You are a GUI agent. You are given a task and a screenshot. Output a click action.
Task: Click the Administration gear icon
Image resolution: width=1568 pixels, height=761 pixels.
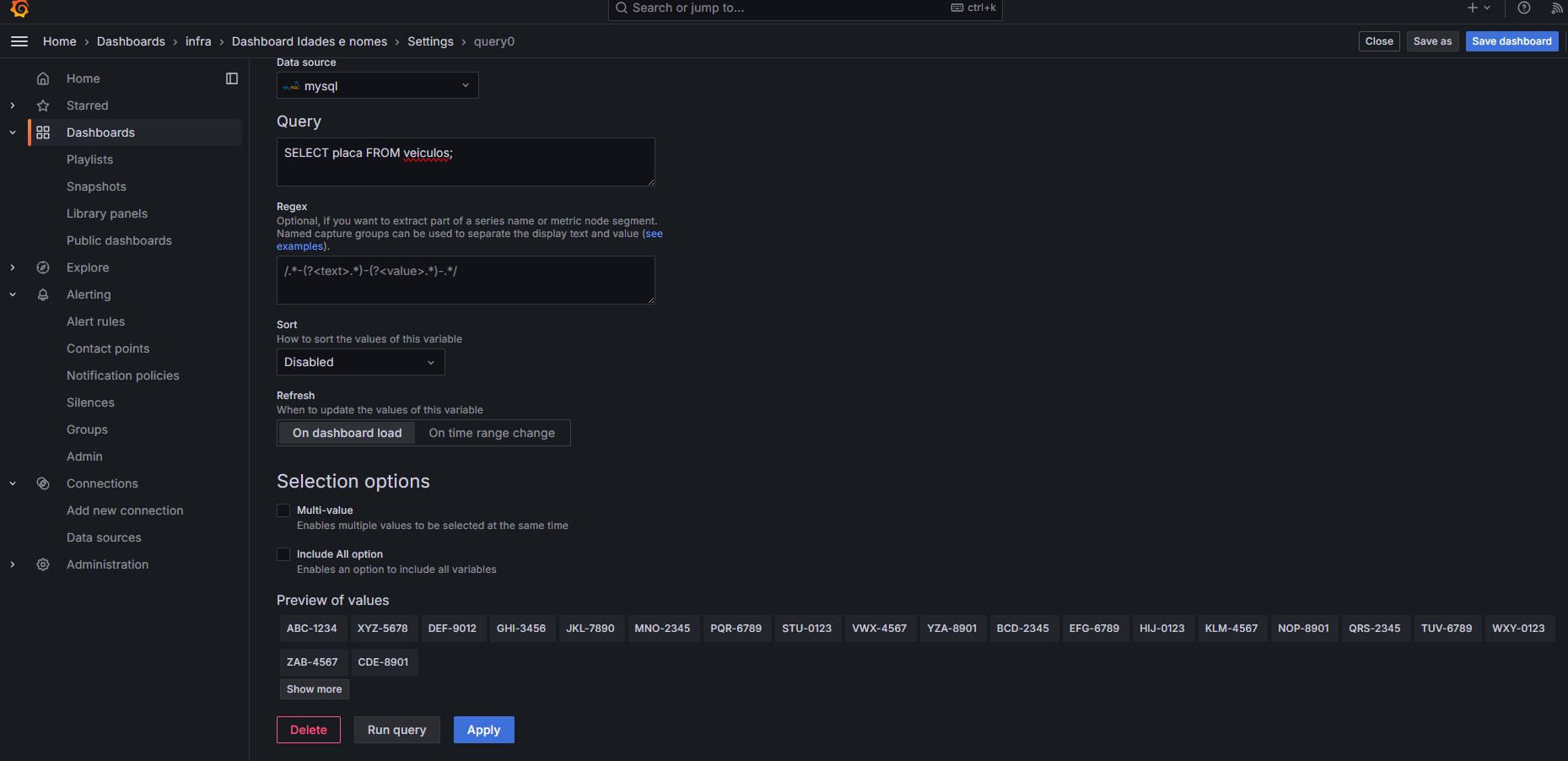pos(43,564)
